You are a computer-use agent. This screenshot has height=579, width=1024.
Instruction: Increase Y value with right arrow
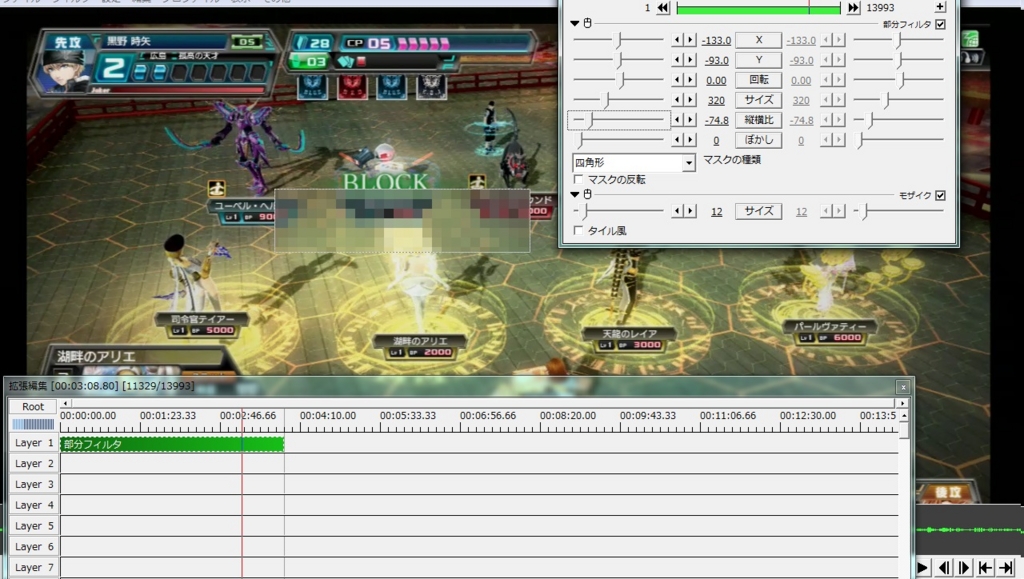pos(690,60)
